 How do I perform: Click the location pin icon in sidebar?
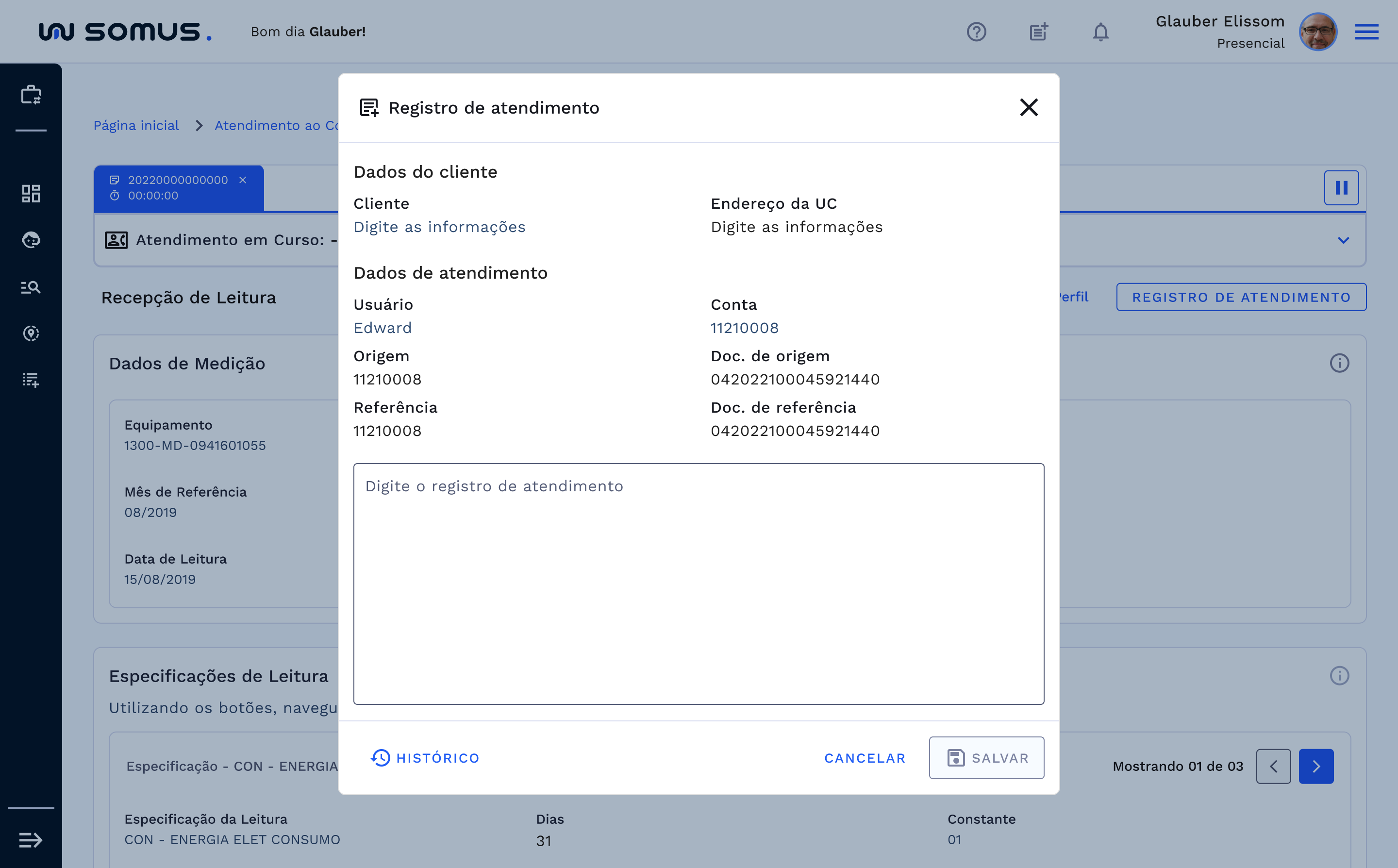31,334
